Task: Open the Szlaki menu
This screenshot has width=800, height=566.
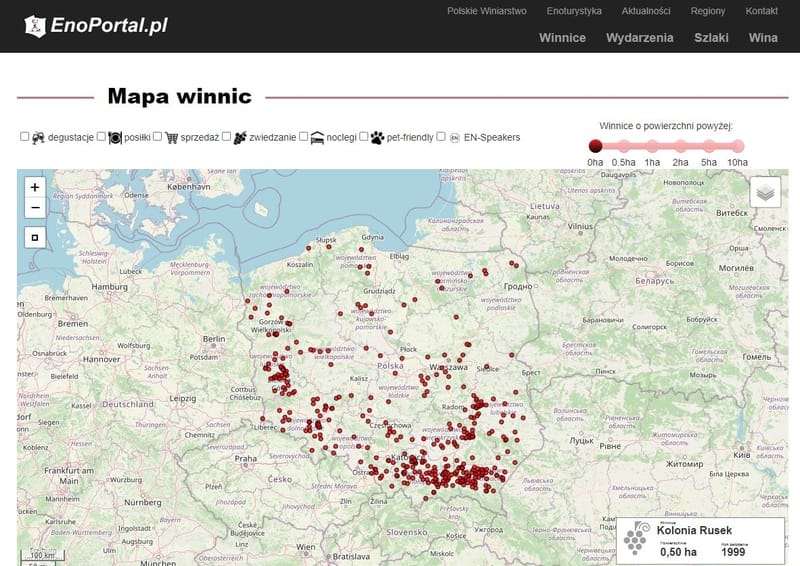Action: click(711, 38)
